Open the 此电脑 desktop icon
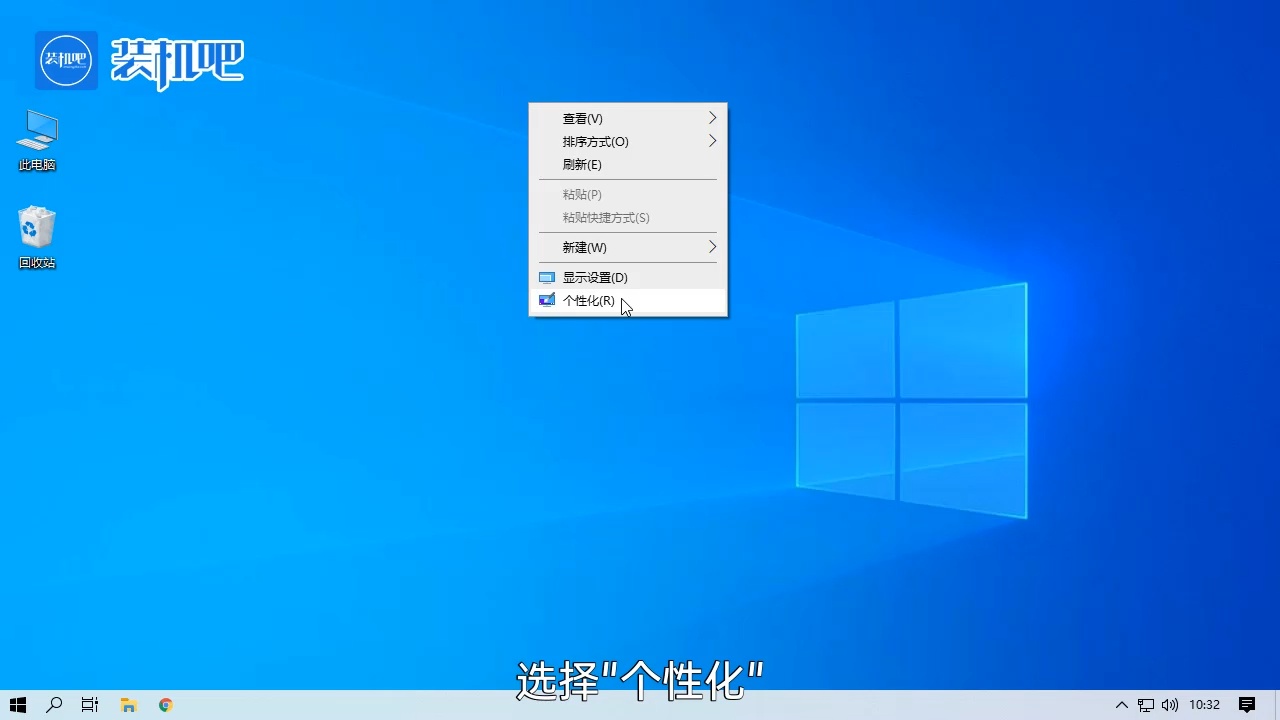The height and width of the screenshot is (720, 1280). click(37, 139)
